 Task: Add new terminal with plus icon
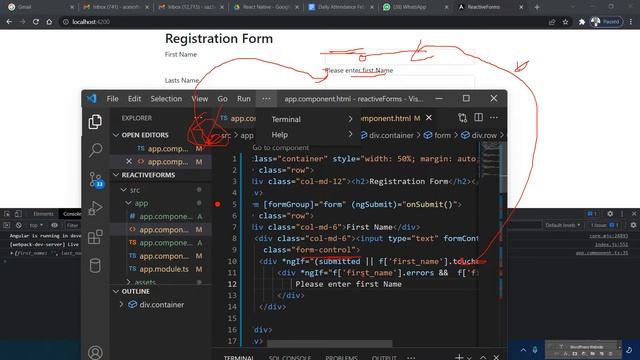click(459, 357)
